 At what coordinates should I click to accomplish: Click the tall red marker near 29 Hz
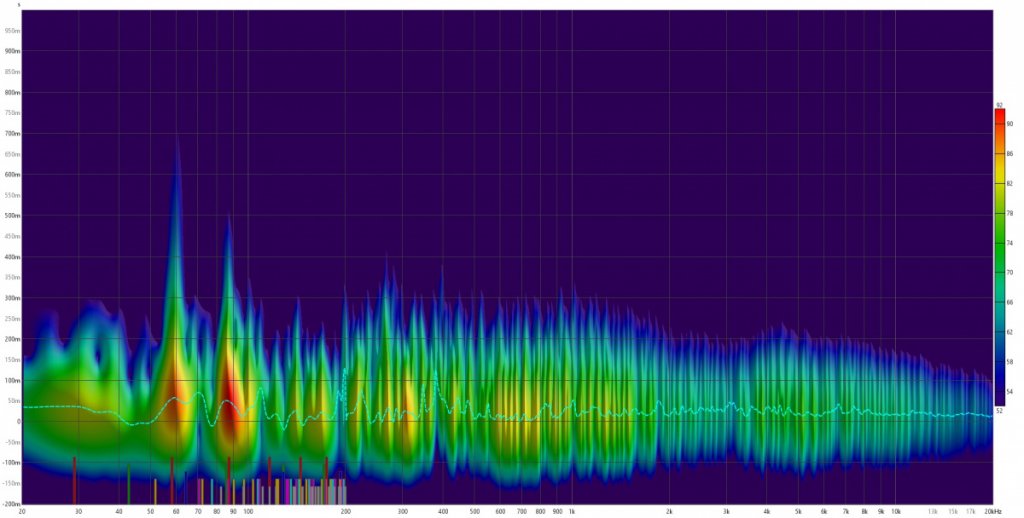[x=74, y=480]
